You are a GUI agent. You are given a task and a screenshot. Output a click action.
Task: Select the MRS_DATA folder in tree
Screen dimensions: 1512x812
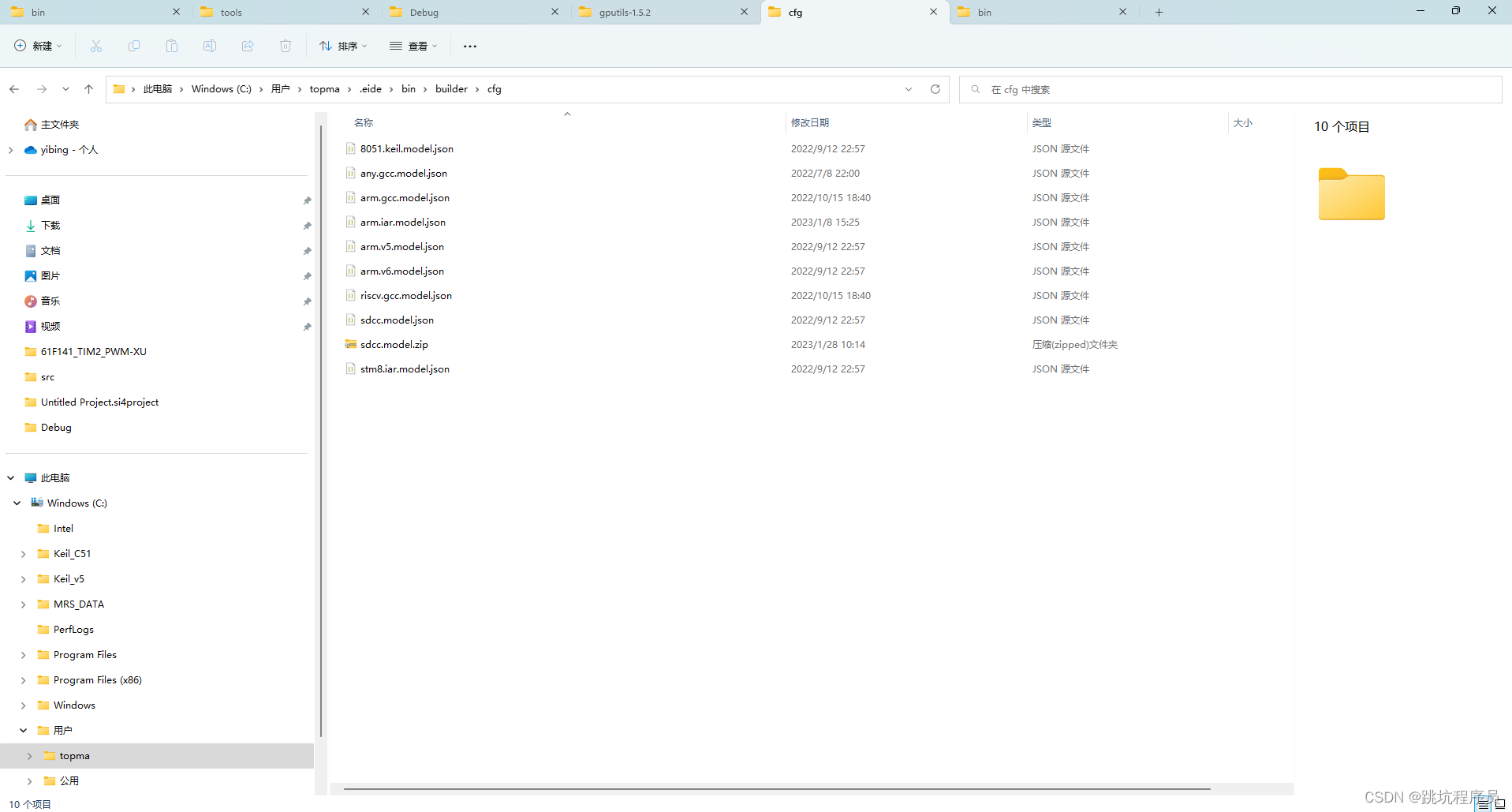(x=78, y=604)
